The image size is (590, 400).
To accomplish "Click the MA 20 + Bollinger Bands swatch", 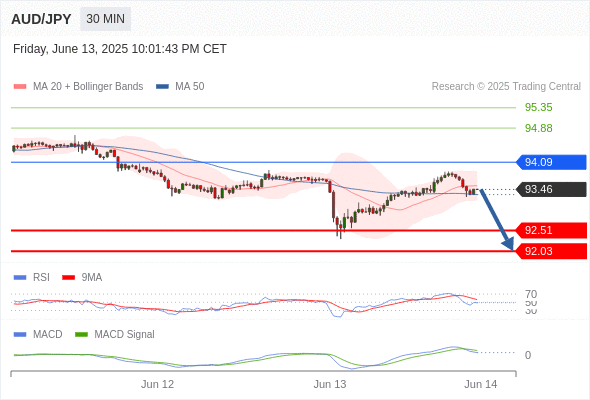I will (20, 87).
